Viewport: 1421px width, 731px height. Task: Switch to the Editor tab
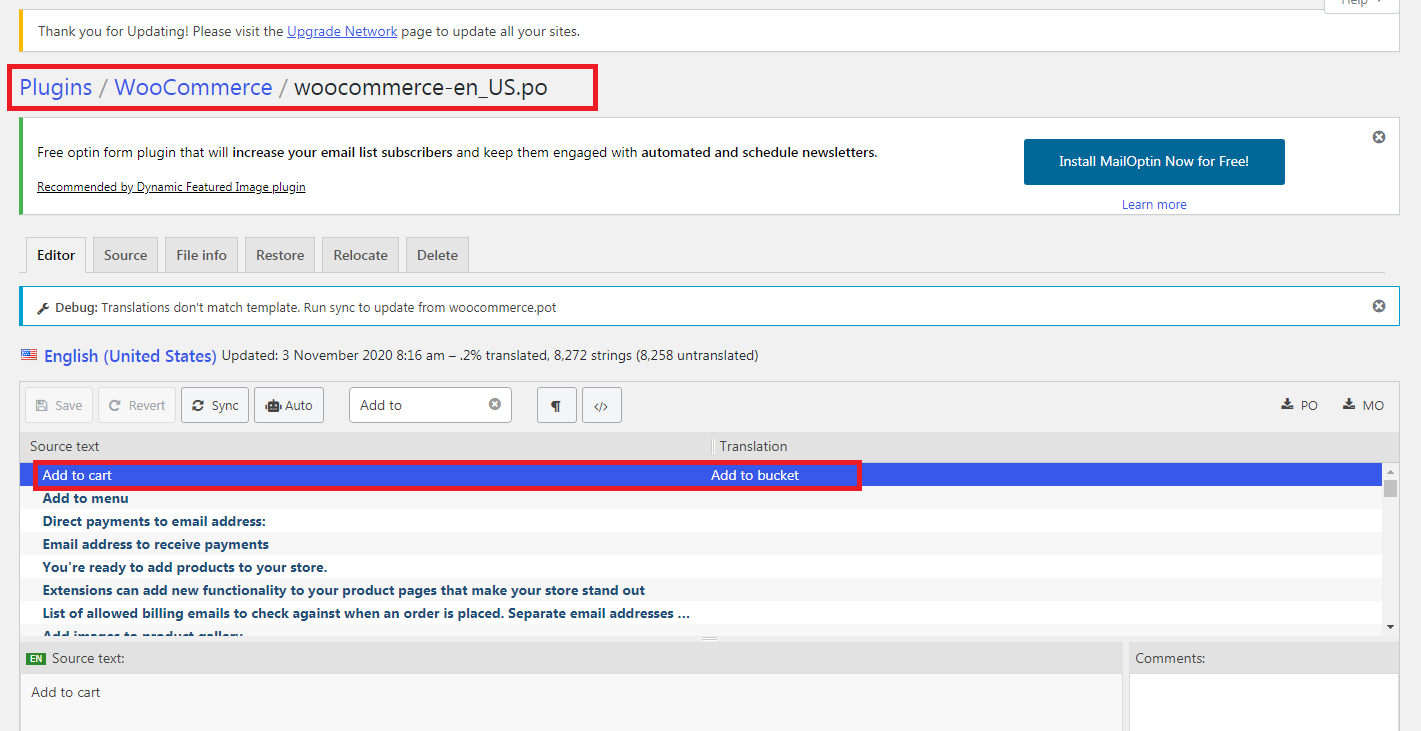pos(56,255)
